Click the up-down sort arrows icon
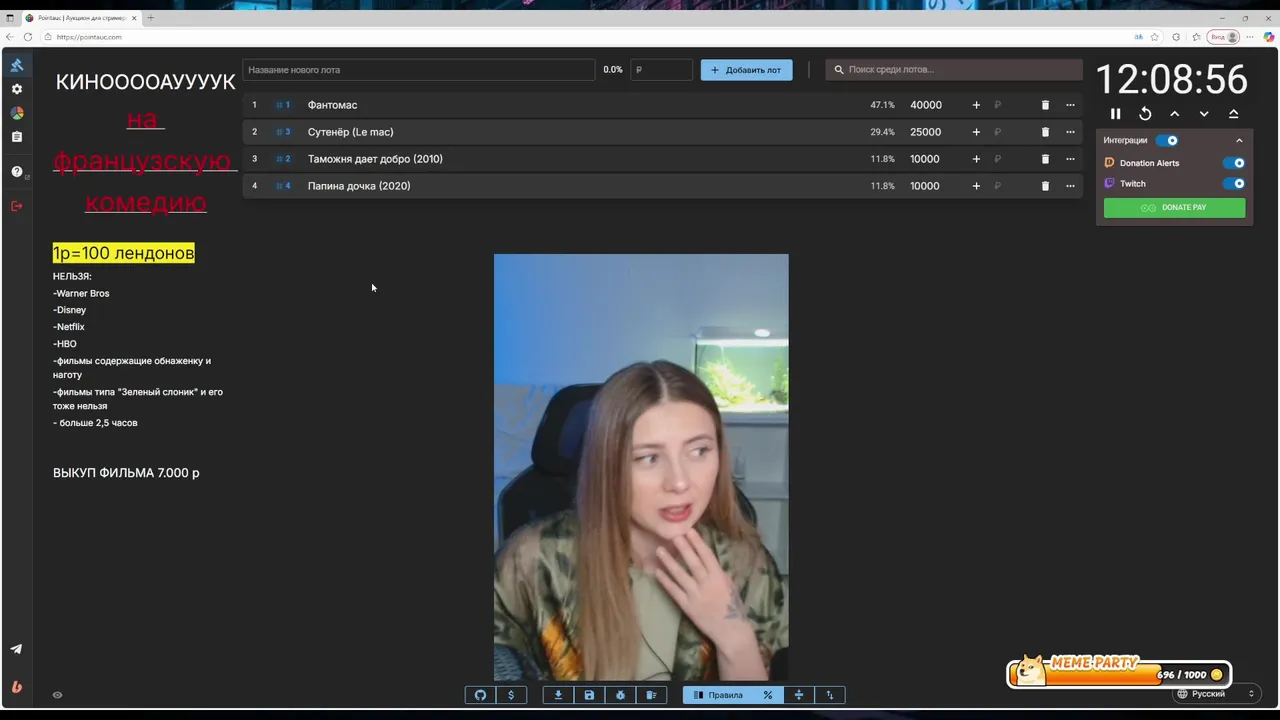1280x720 pixels. (x=830, y=695)
